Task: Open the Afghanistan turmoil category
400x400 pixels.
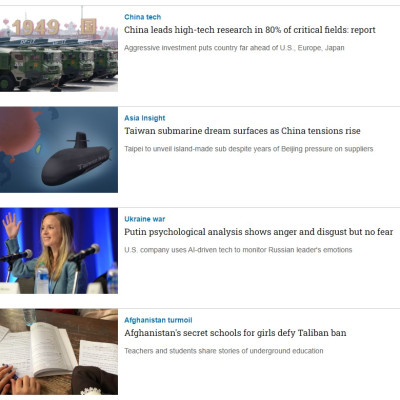Action: [x=158, y=320]
